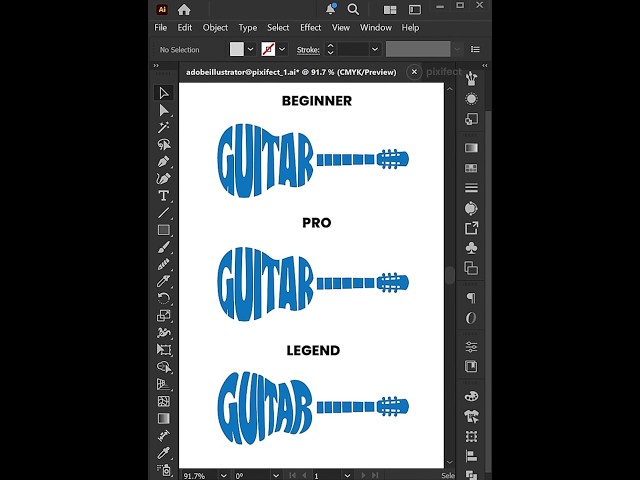Open control bar options list icon
The height and width of the screenshot is (480, 640).
click(475, 49)
